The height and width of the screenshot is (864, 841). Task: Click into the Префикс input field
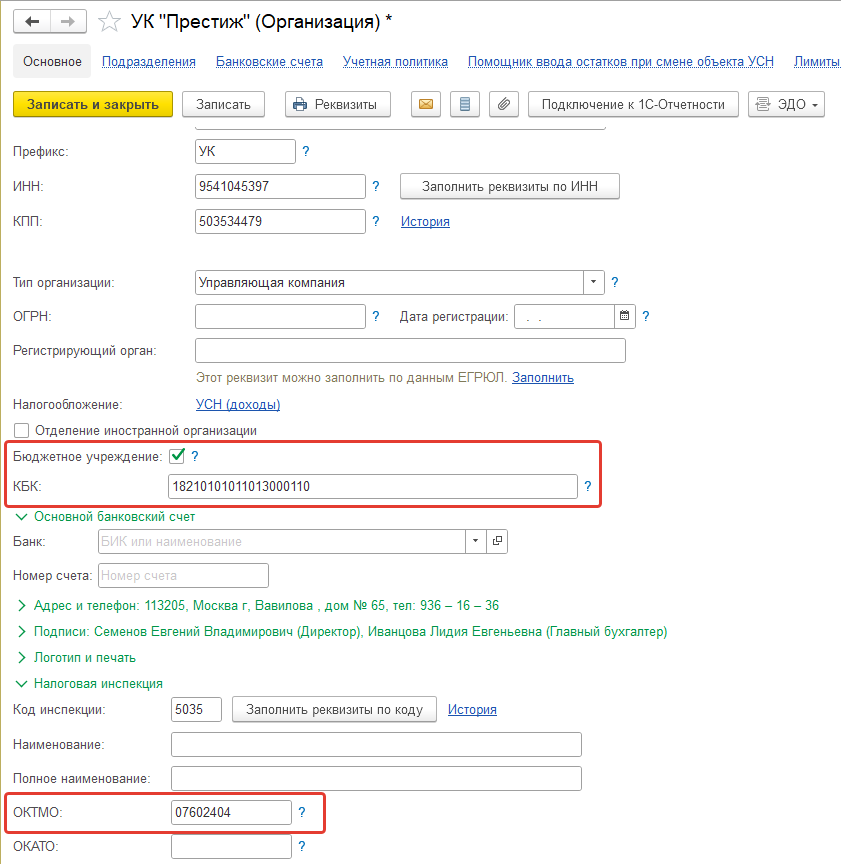pyautogui.click(x=245, y=151)
